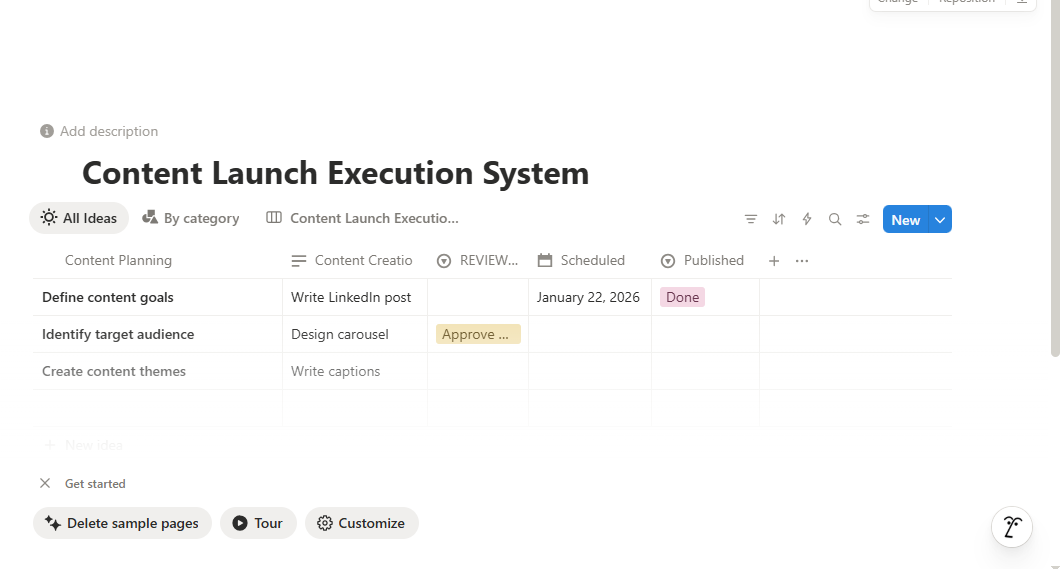Click Delete sample pages button
This screenshot has height=569, width=1063.
(122, 523)
